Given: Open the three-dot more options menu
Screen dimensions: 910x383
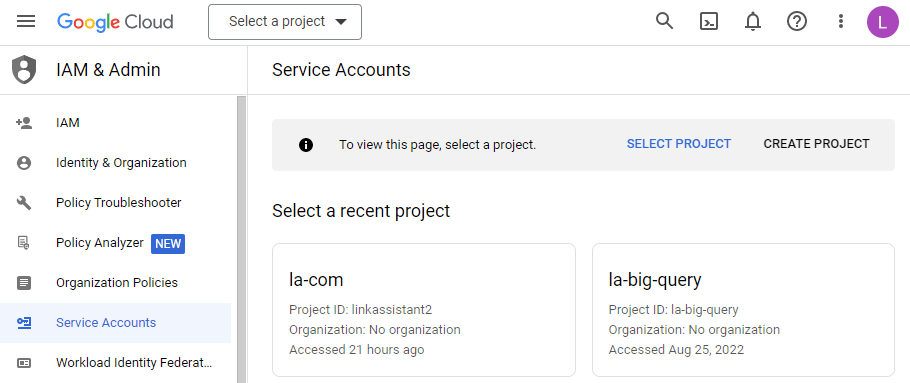Looking at the screenshot, I should click(x=840, y=21).
